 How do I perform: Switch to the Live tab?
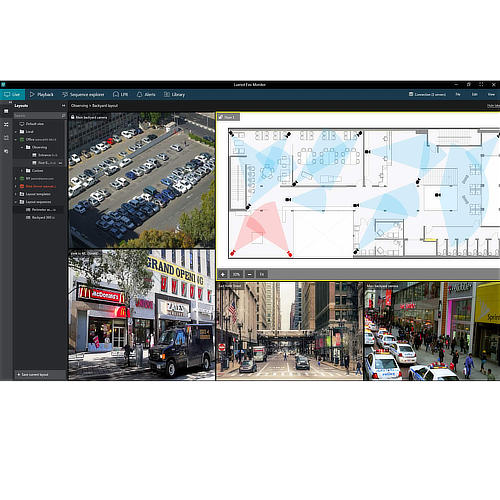point(12,95)
